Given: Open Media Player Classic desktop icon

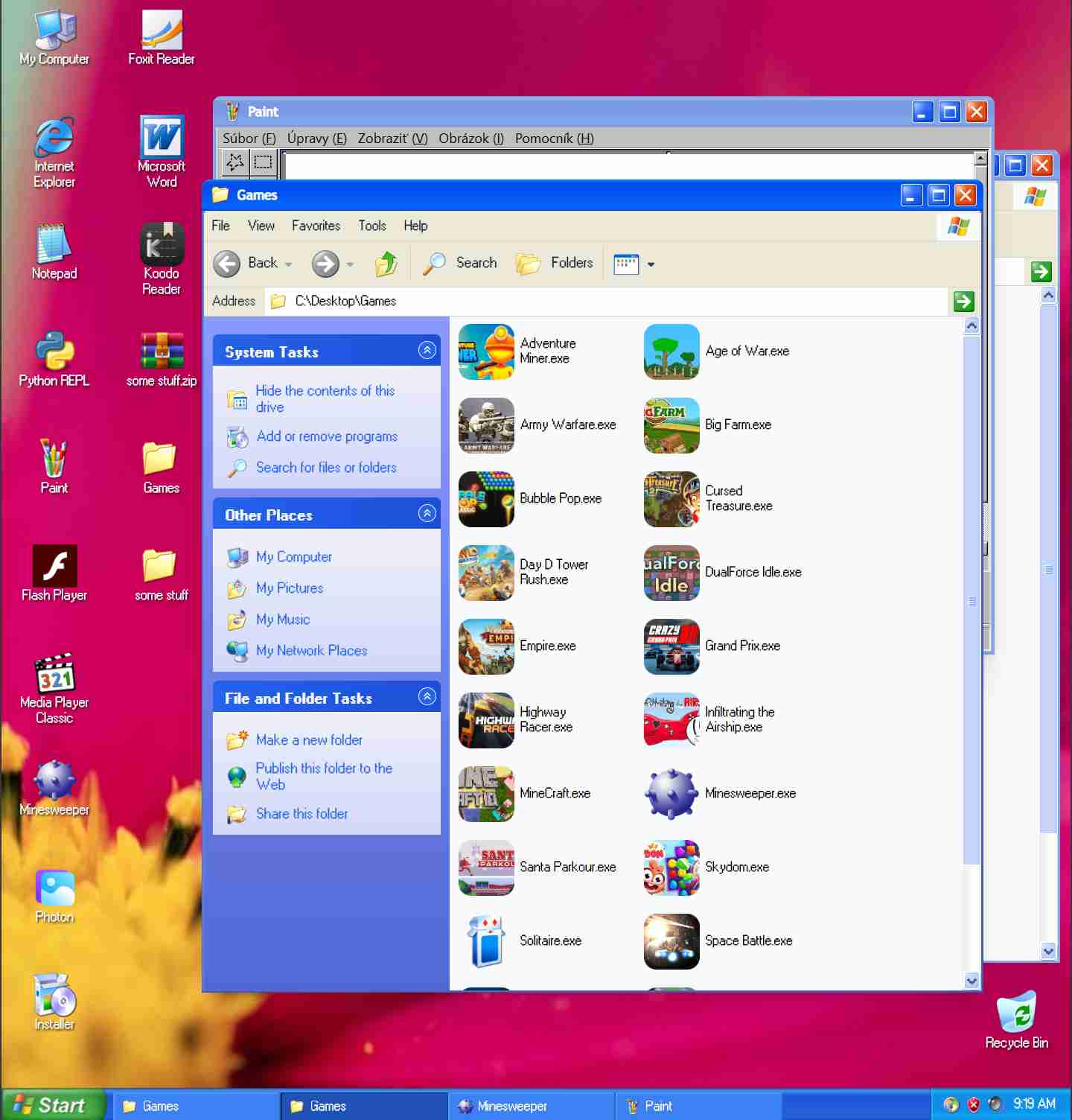Looking at the screenshot, I should (54, 674).
